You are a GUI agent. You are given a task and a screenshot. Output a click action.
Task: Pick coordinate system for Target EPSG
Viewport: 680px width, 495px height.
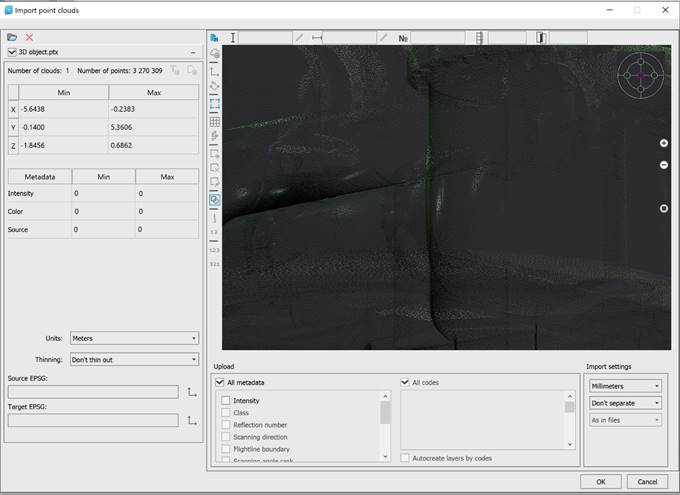192,420
